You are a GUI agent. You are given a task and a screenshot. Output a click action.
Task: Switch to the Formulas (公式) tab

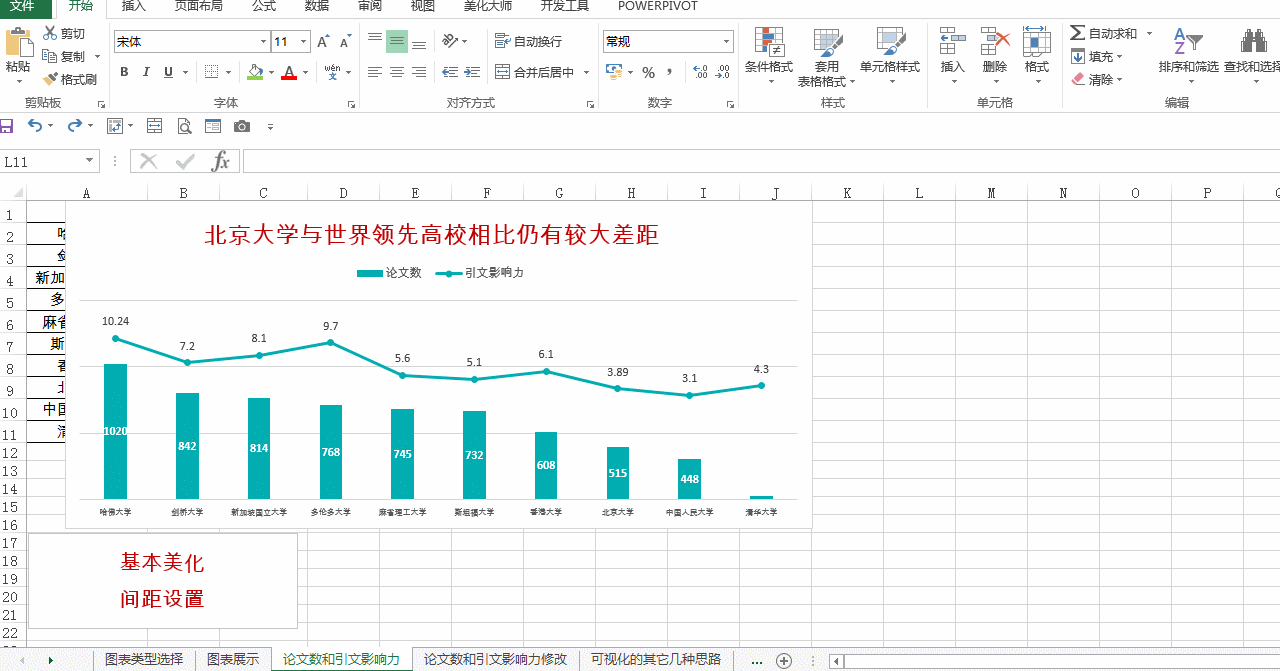click(264, 6)
